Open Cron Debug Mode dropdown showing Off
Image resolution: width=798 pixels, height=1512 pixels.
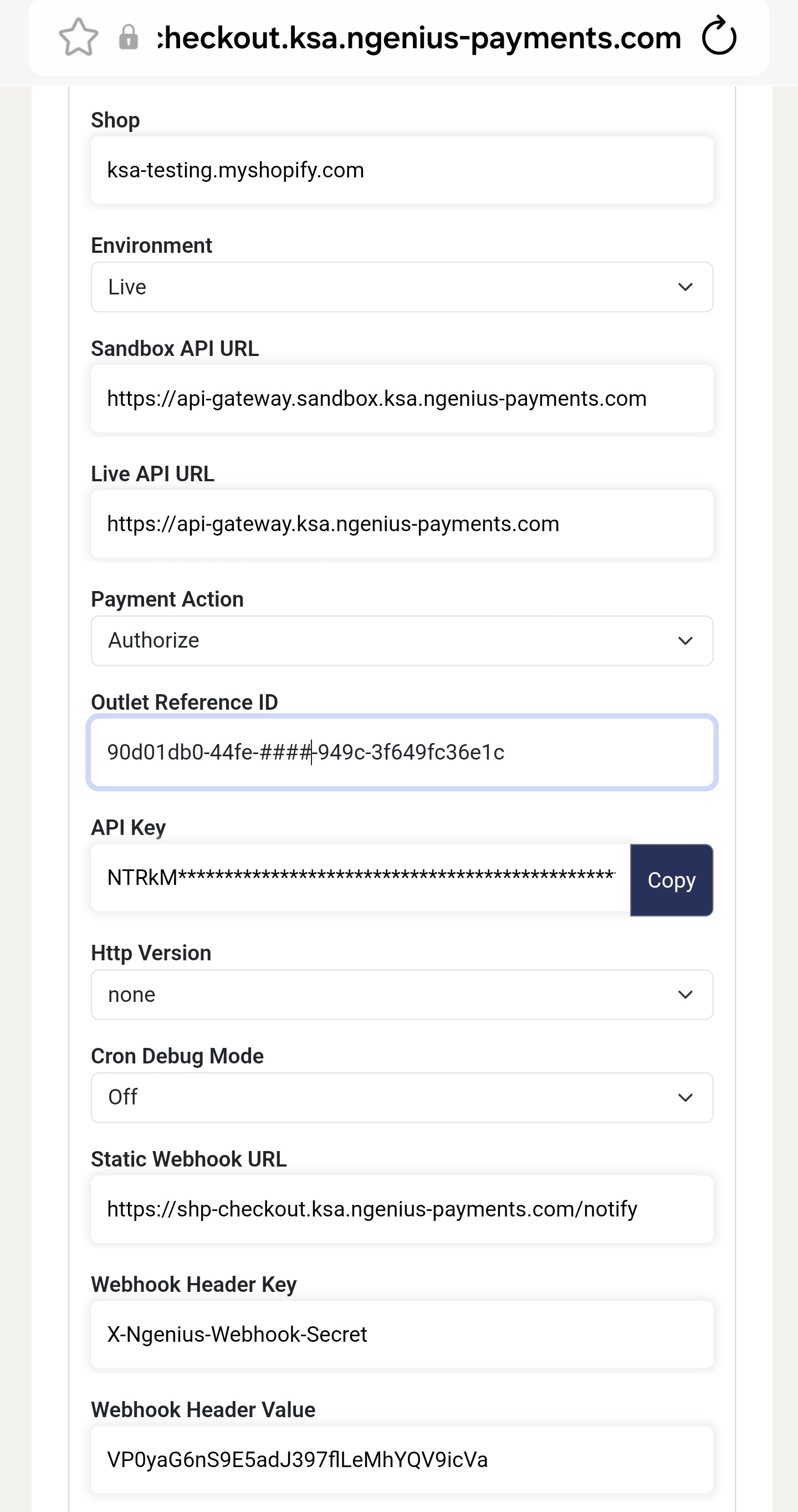point(402,1098)
